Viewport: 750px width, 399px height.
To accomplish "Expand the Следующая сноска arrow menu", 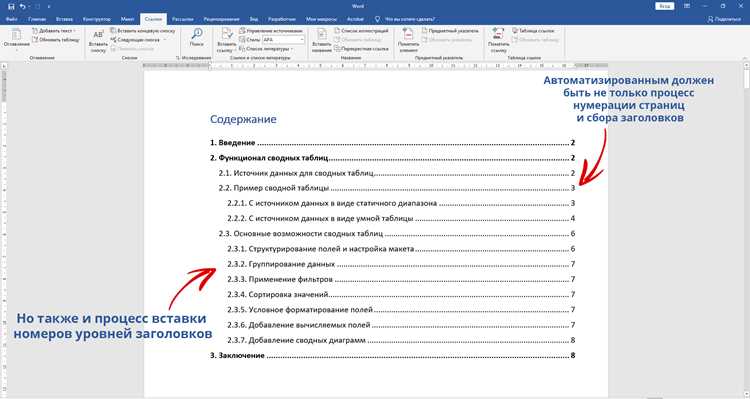I will (165, 40).
